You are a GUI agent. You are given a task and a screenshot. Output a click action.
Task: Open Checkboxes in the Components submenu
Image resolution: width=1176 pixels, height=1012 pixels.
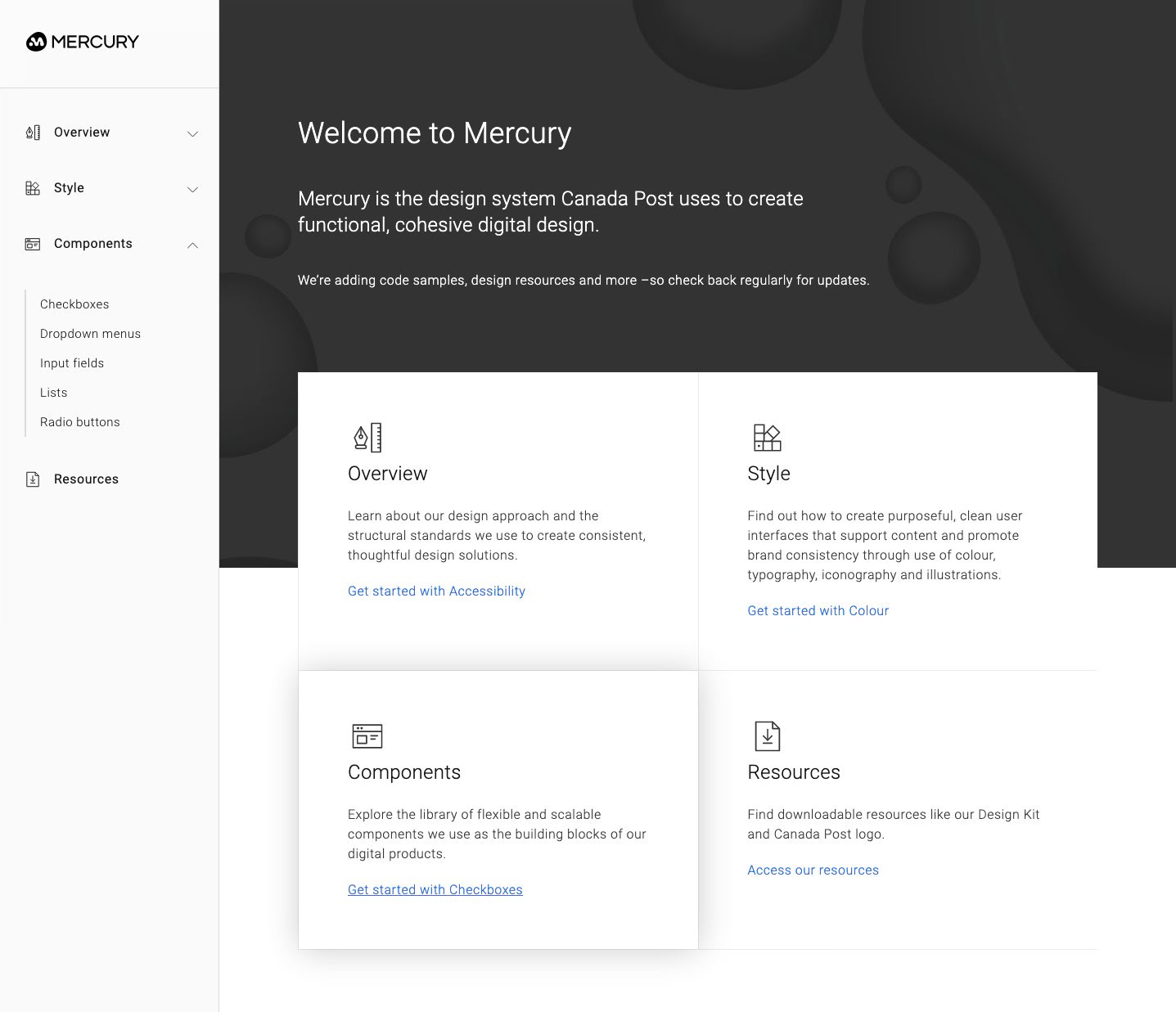point(74,304)
